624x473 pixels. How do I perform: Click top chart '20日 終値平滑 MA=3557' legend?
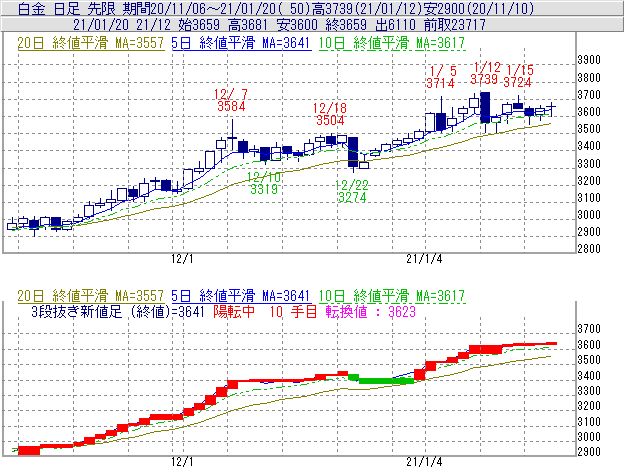point(91,43)
